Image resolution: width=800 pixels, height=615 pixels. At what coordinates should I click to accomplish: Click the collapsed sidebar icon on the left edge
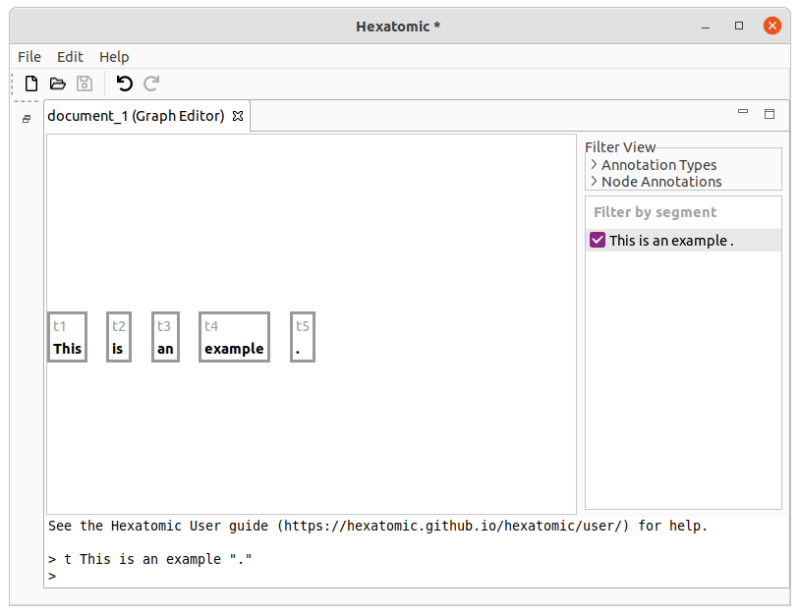26,119
